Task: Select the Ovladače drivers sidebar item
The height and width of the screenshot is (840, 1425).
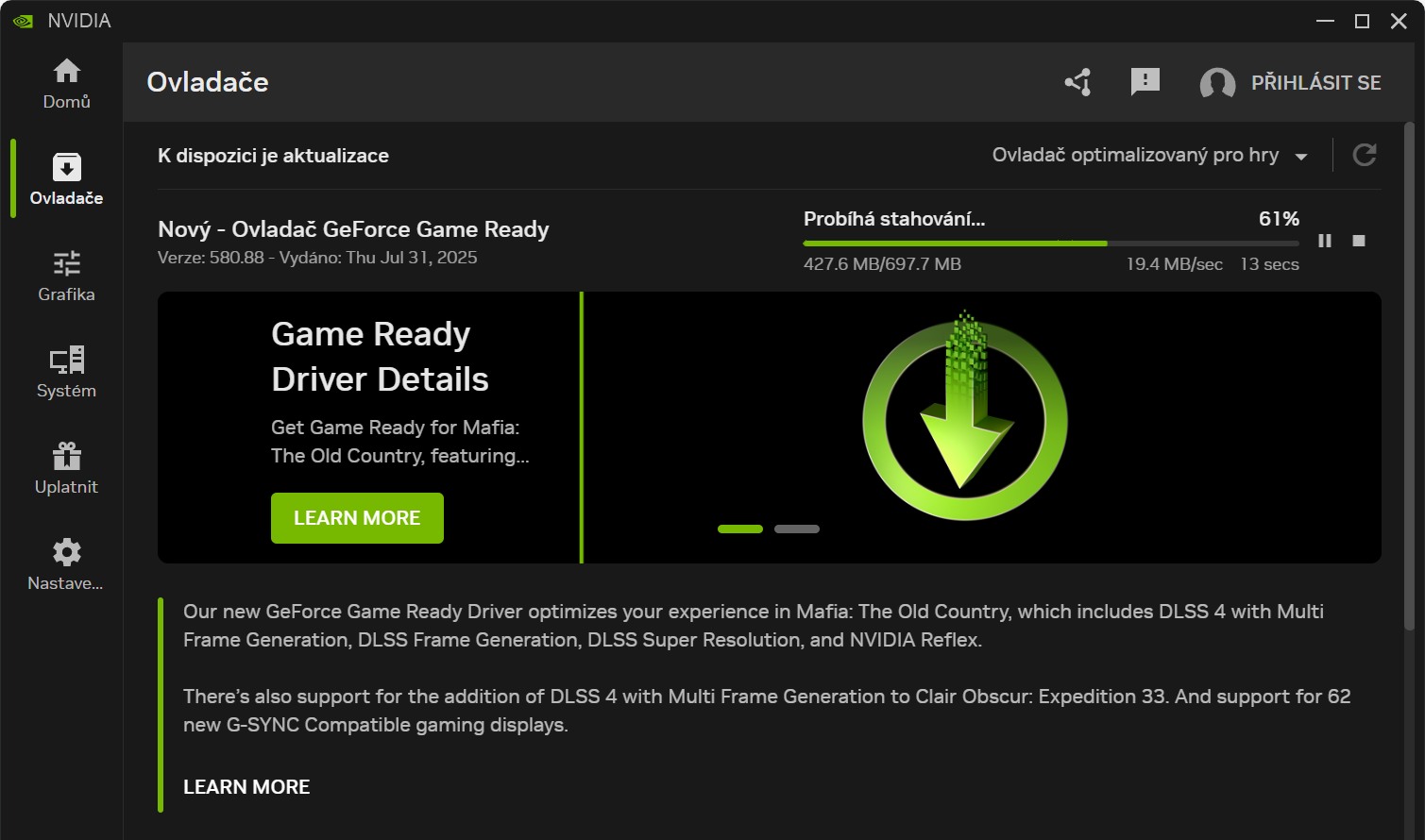Action: coord(66,179)
